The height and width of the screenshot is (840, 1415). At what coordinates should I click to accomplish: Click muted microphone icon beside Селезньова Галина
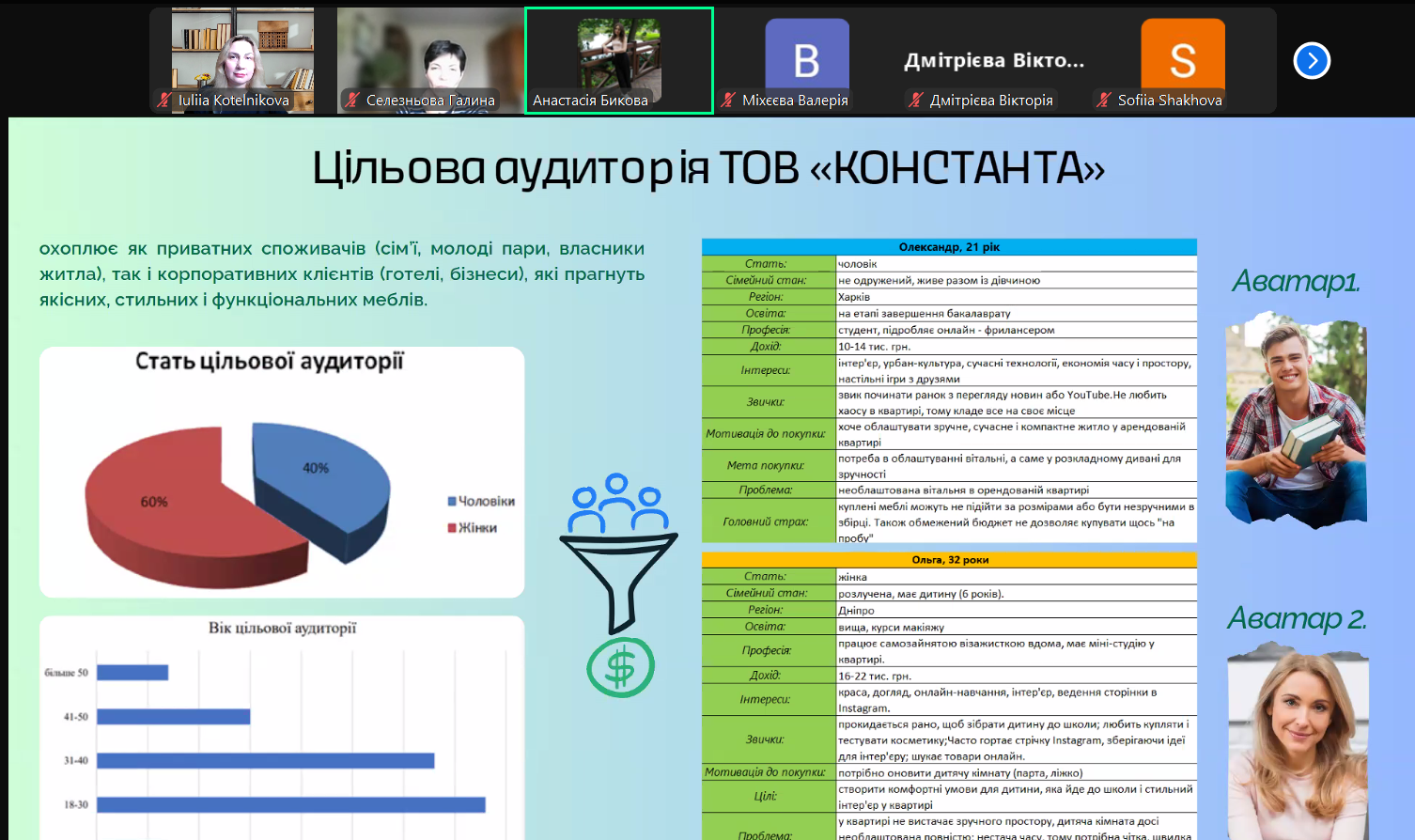point(352,100)
